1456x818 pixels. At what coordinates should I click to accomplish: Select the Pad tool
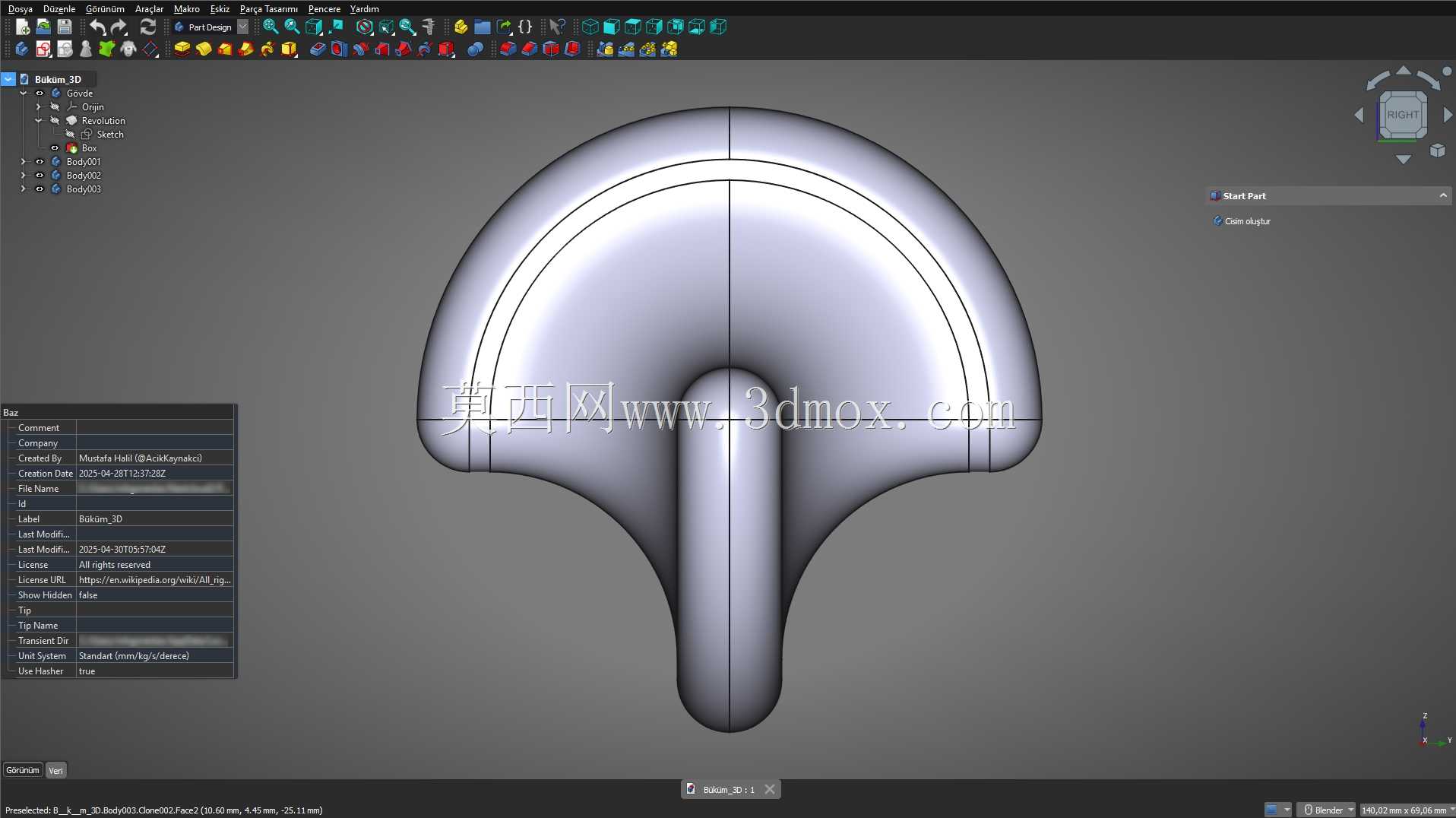[182, 49]
